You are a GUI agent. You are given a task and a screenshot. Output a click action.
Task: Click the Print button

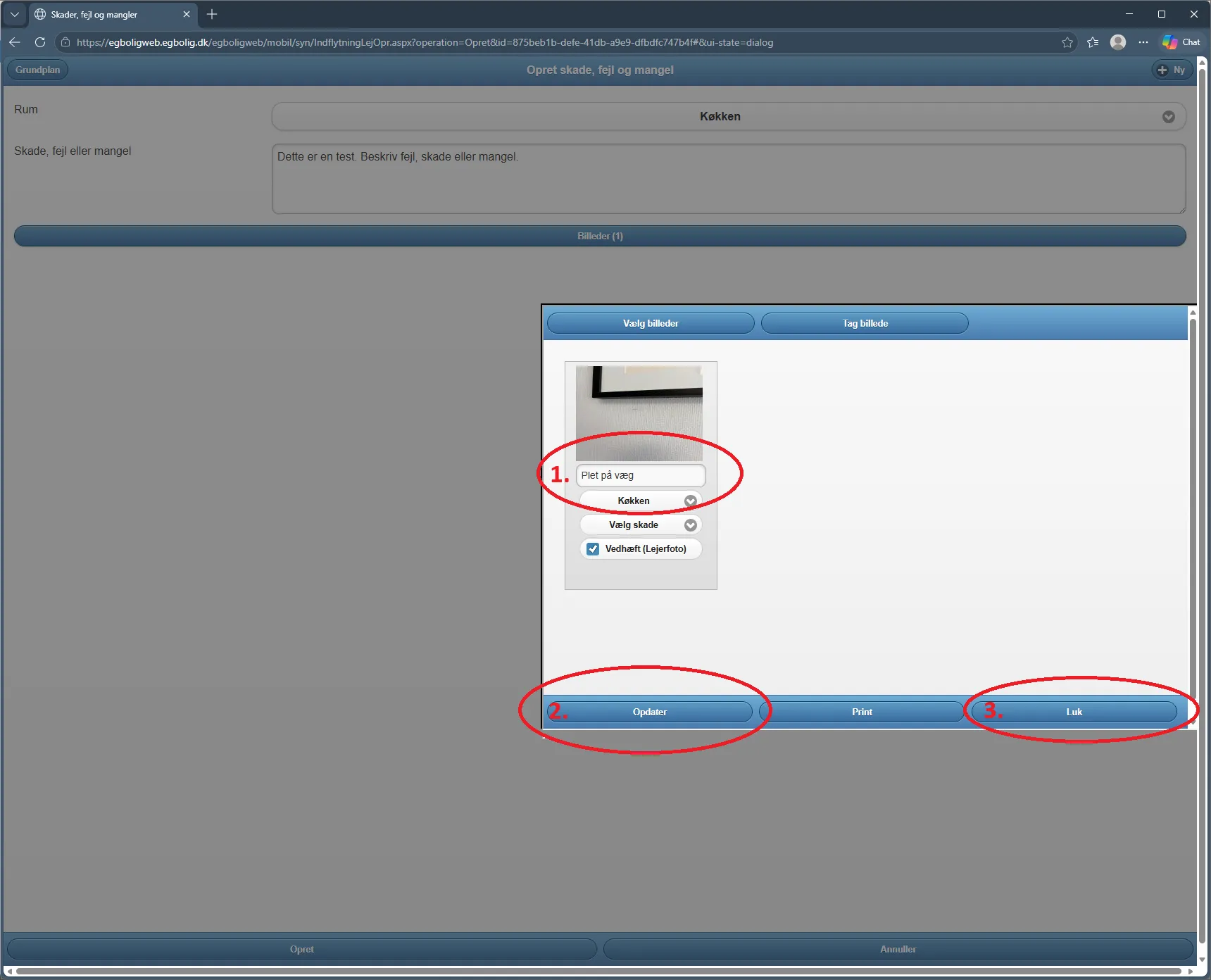coord(862,712)
